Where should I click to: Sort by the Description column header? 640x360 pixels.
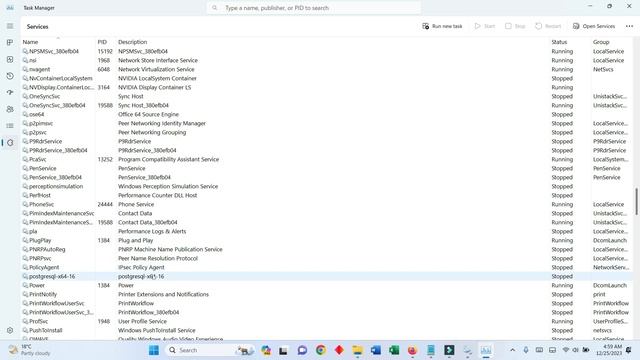[132, 42]
